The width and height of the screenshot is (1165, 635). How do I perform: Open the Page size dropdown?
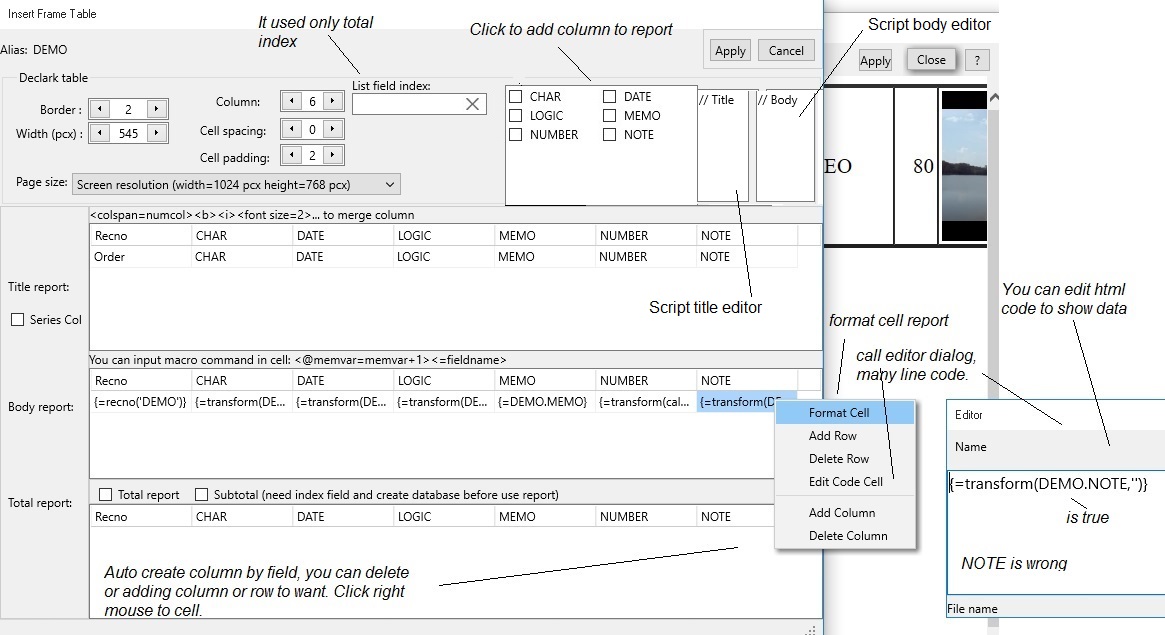[388, 183]
